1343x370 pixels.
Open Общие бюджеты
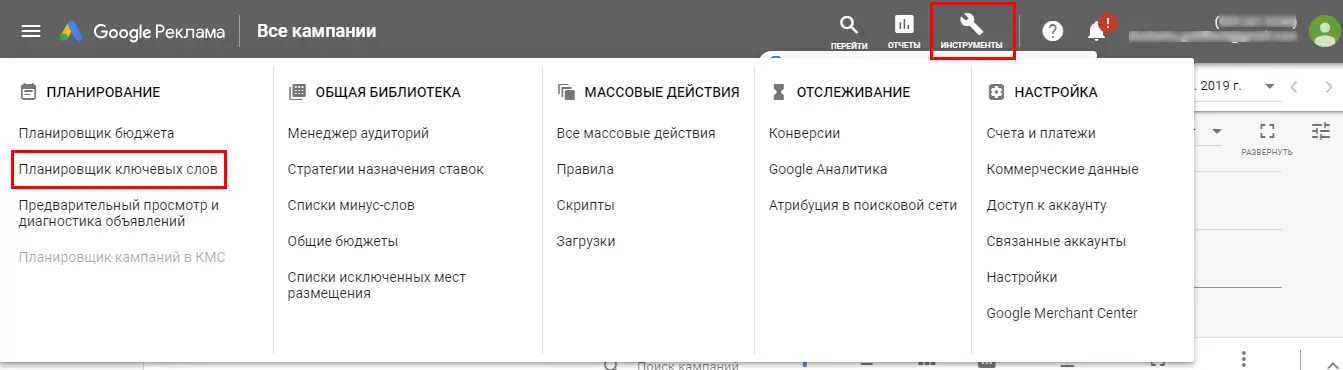click(343, 241)
